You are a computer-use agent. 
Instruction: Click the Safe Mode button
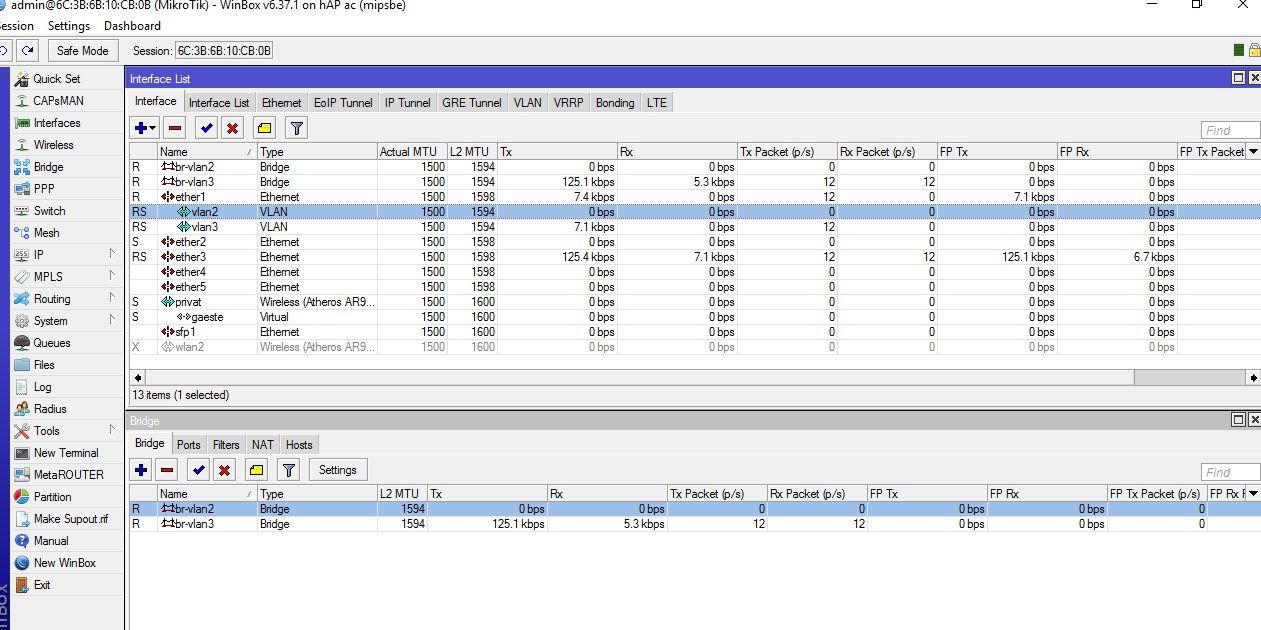click(x=82, y=51)
